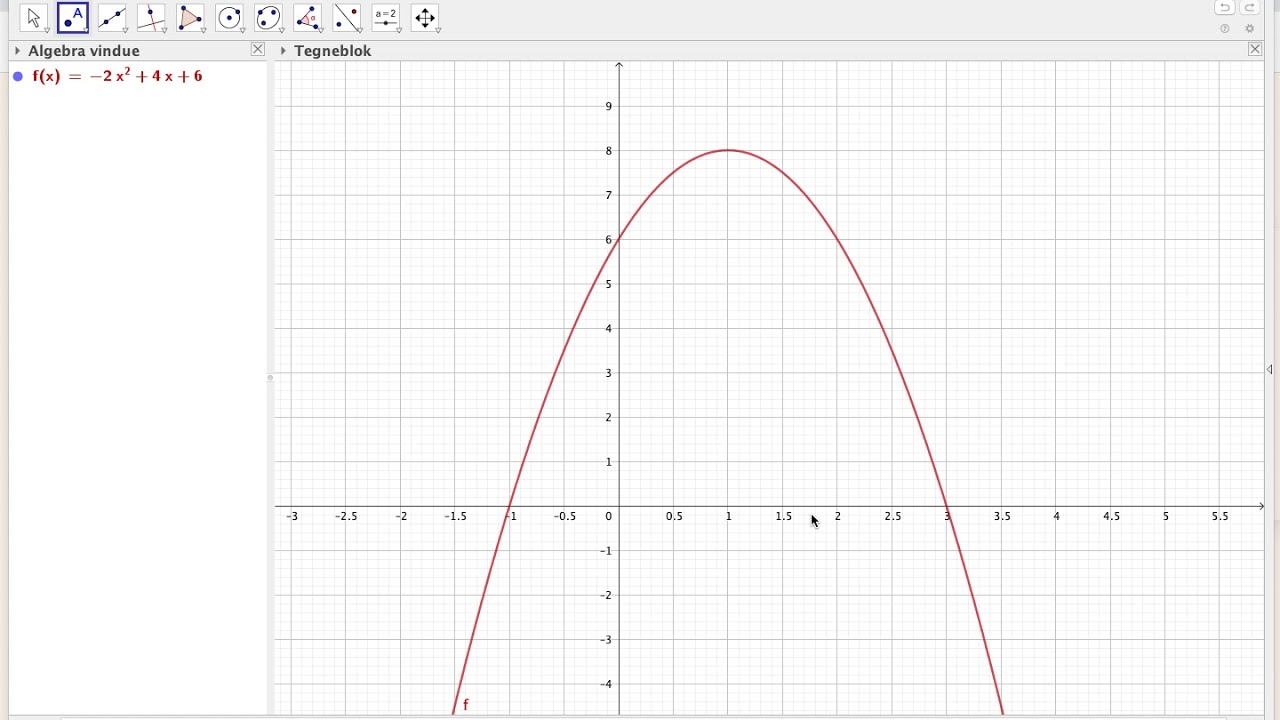Image resolution: width=1280 pixels, height=720 pixels.
Task: Open sidebar arrow at right window edge
Action: 1269,370
